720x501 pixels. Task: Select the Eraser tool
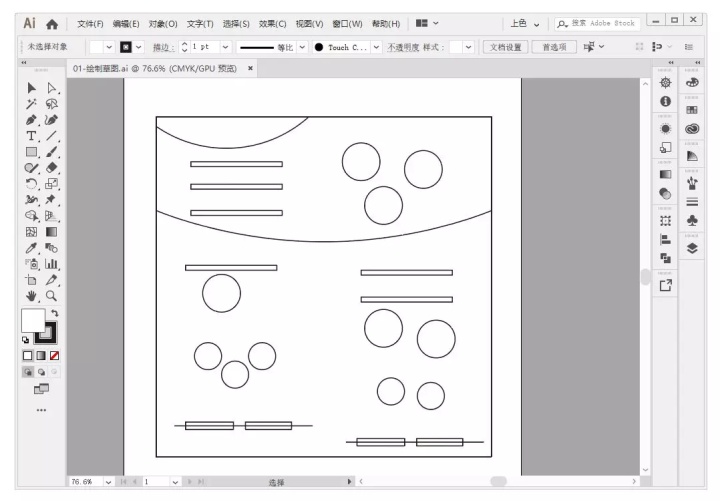click(x=51, y=168)
